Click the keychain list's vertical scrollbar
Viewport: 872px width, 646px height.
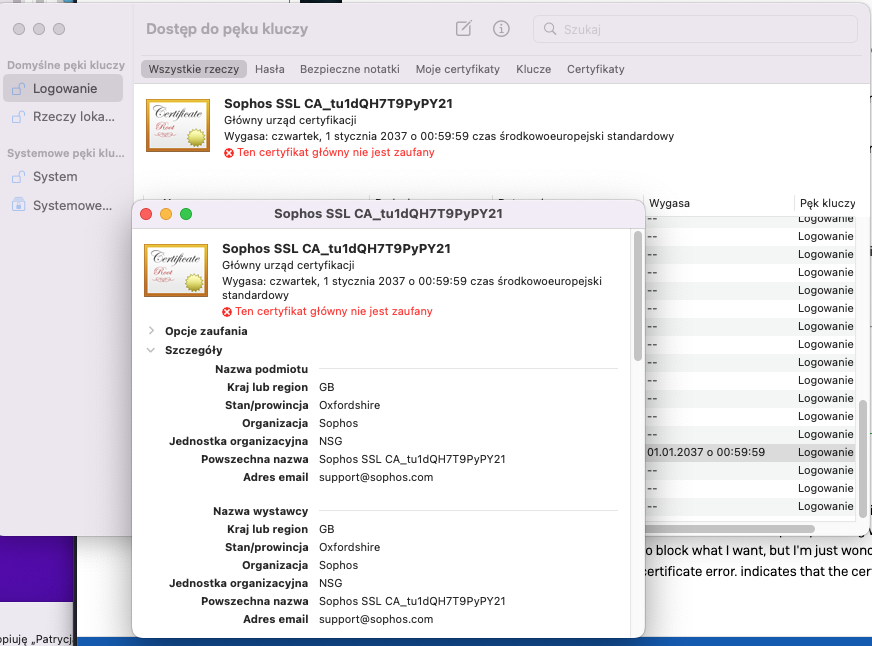[x=863, y=459]
